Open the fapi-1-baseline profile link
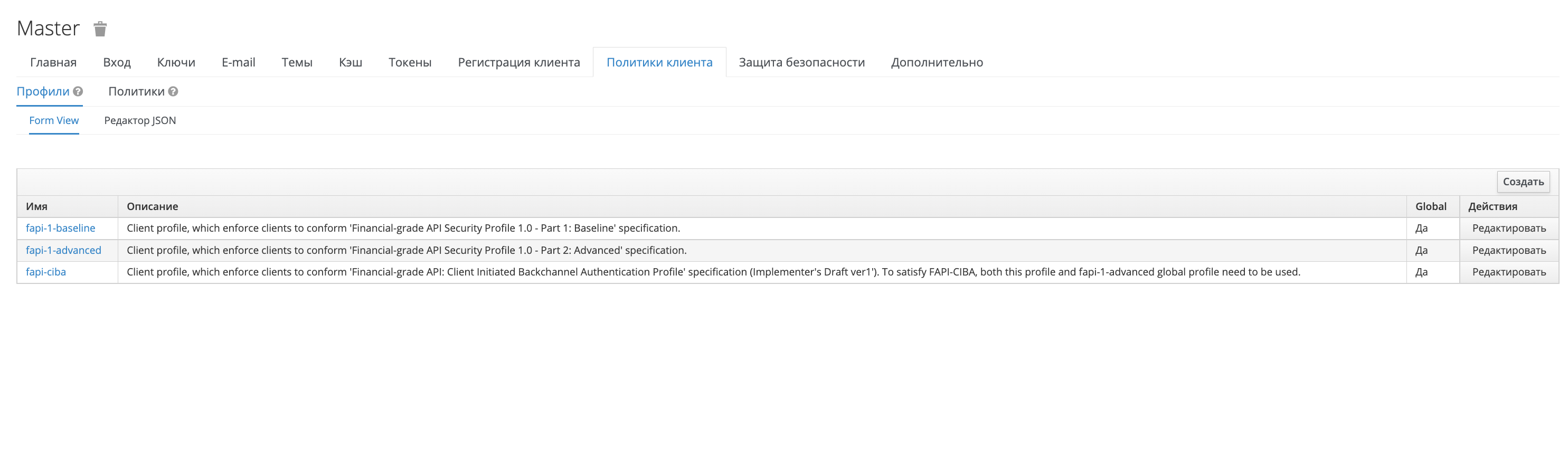1568x475 pixels. click(60, 228)
